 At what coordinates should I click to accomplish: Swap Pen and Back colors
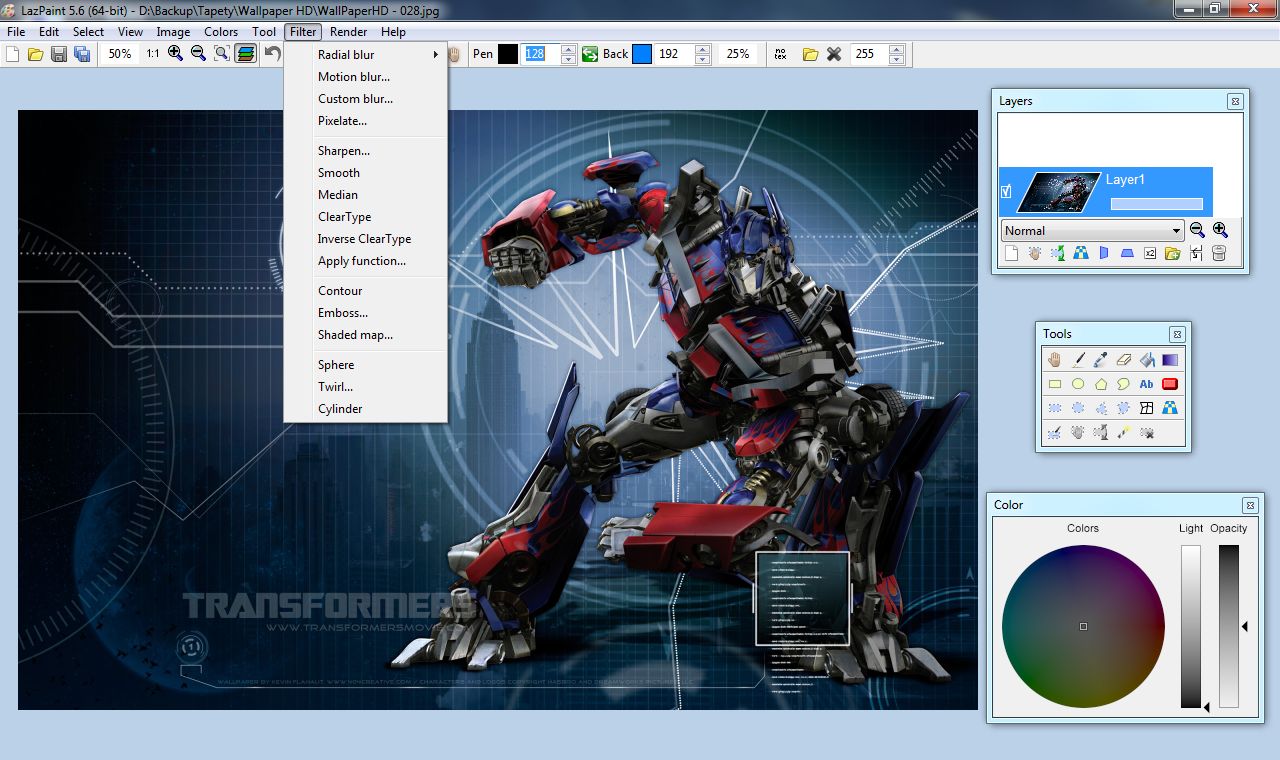tap(590, 54)
